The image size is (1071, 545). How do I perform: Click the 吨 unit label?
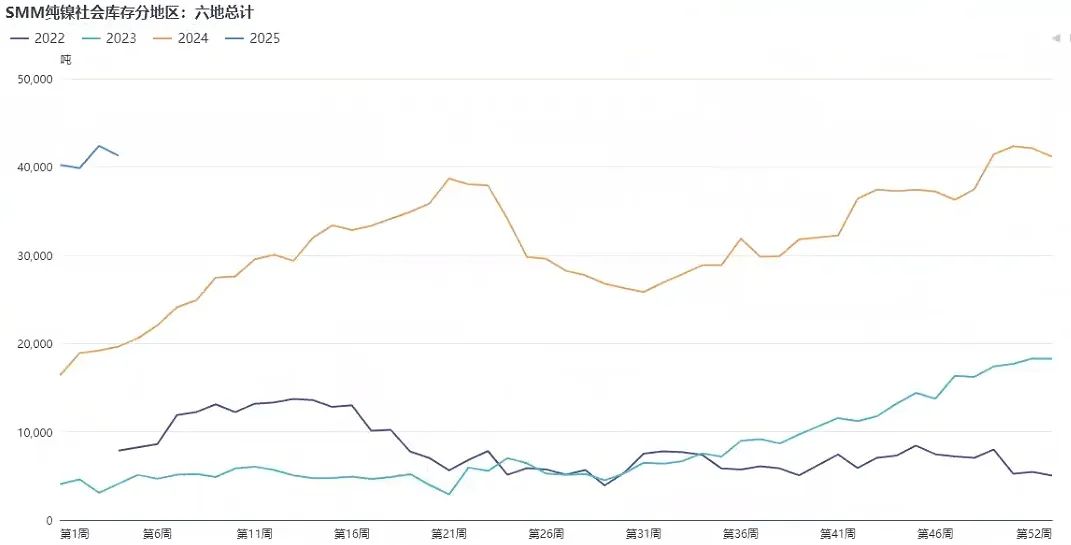[x=66, y=59]
